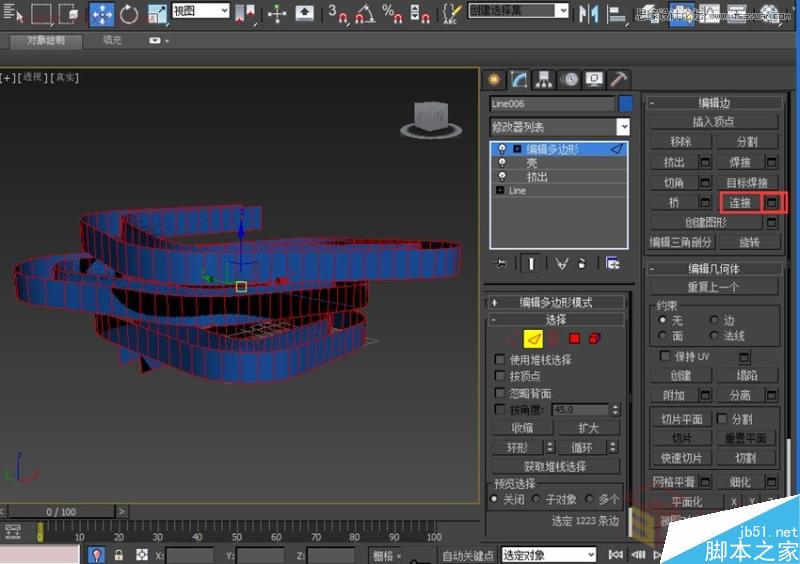This screenshot has height=564, width=800.
Task: Open settings box next to 连接
Action: click(772, 203)
